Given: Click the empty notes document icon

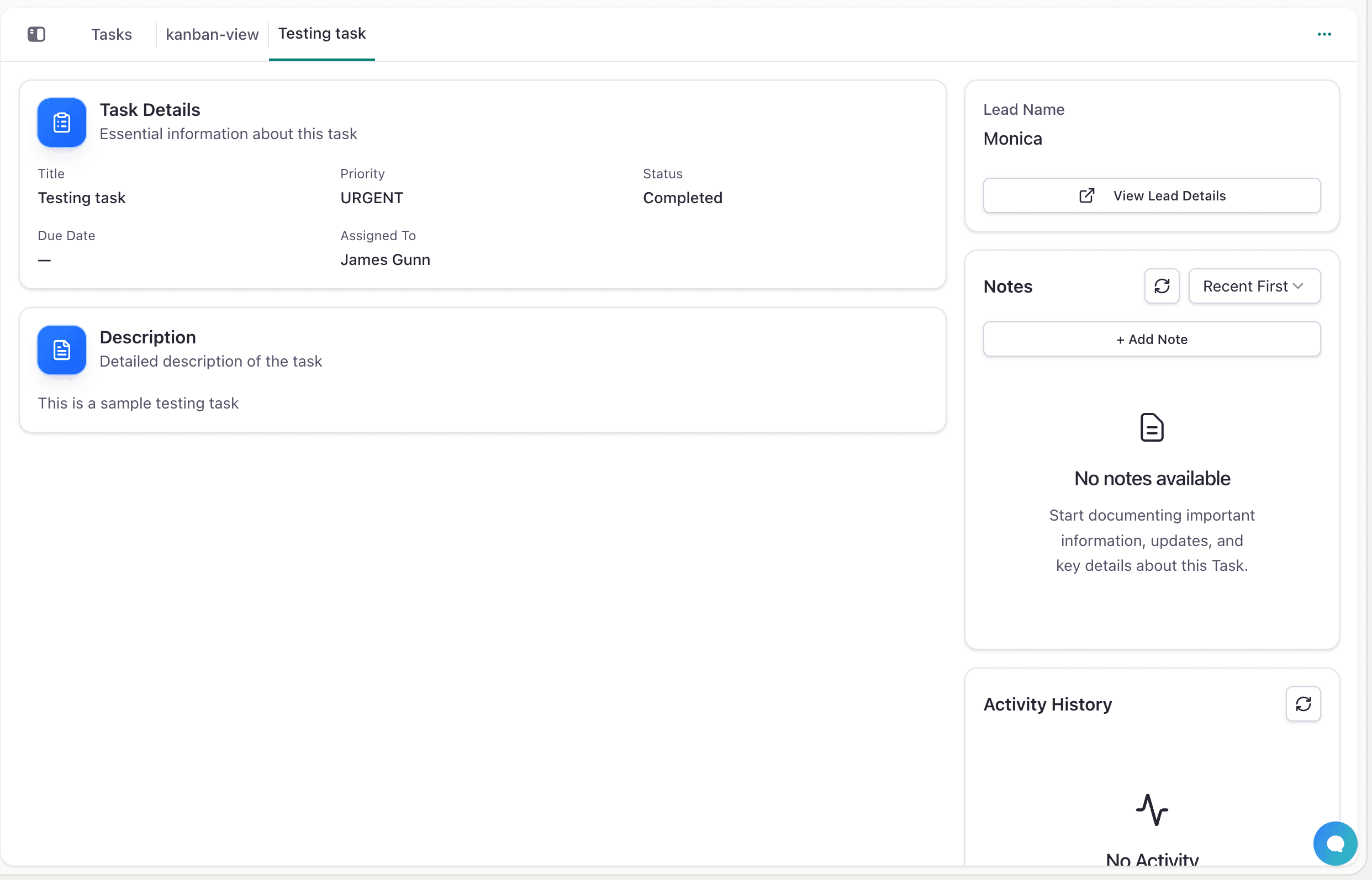Looking at the screenshot, I should coord(1151,427).
